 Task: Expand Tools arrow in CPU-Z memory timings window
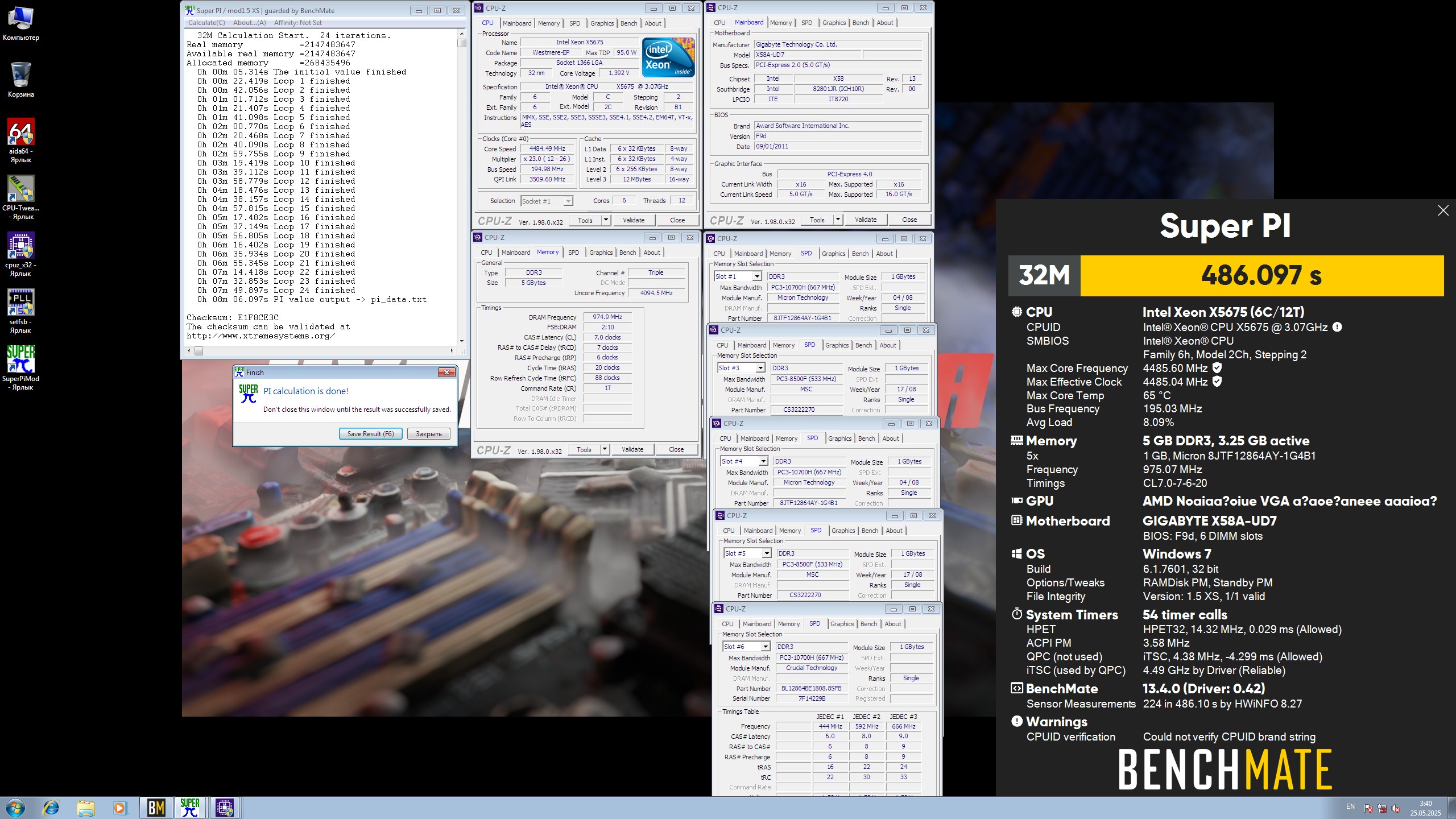pos(605,449)
